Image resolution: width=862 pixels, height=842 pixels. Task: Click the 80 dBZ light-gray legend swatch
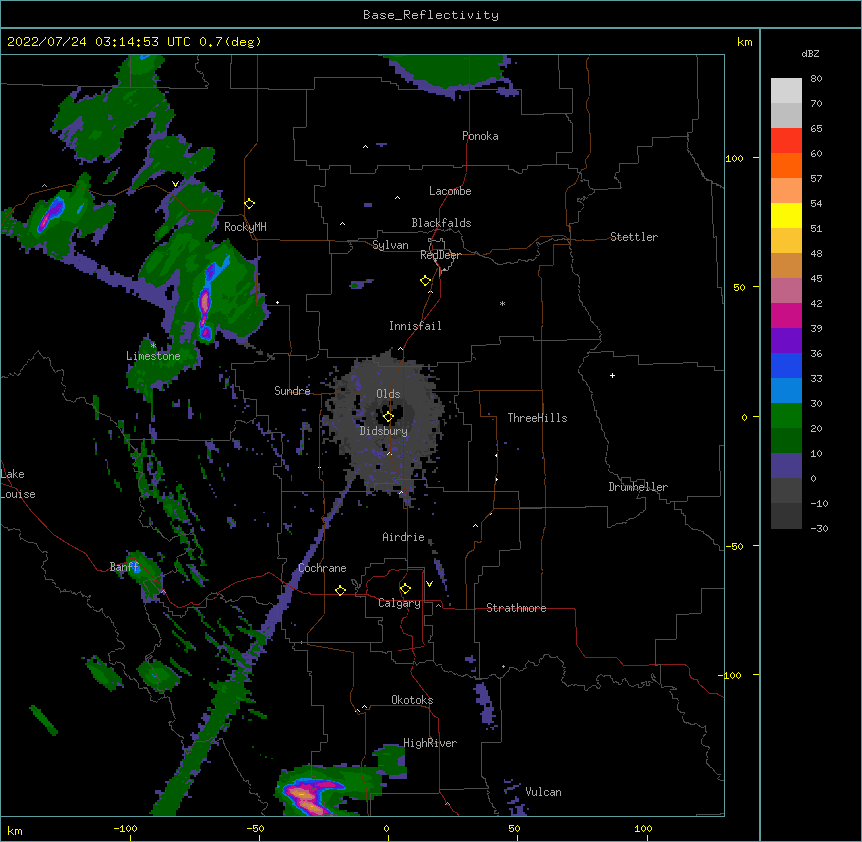coord(786,91)
